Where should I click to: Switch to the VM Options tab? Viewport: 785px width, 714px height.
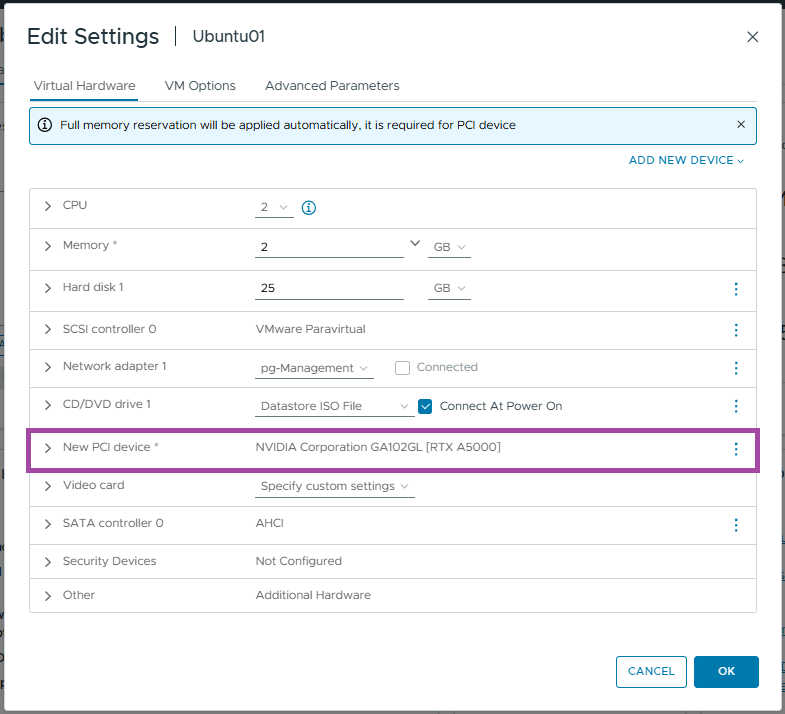point(200,86)
